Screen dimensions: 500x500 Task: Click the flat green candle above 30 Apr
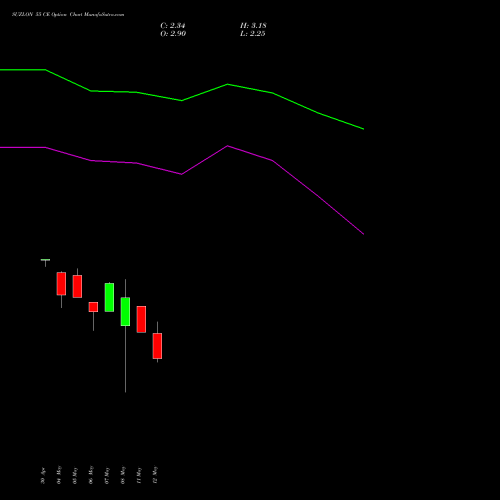(45, 260)
